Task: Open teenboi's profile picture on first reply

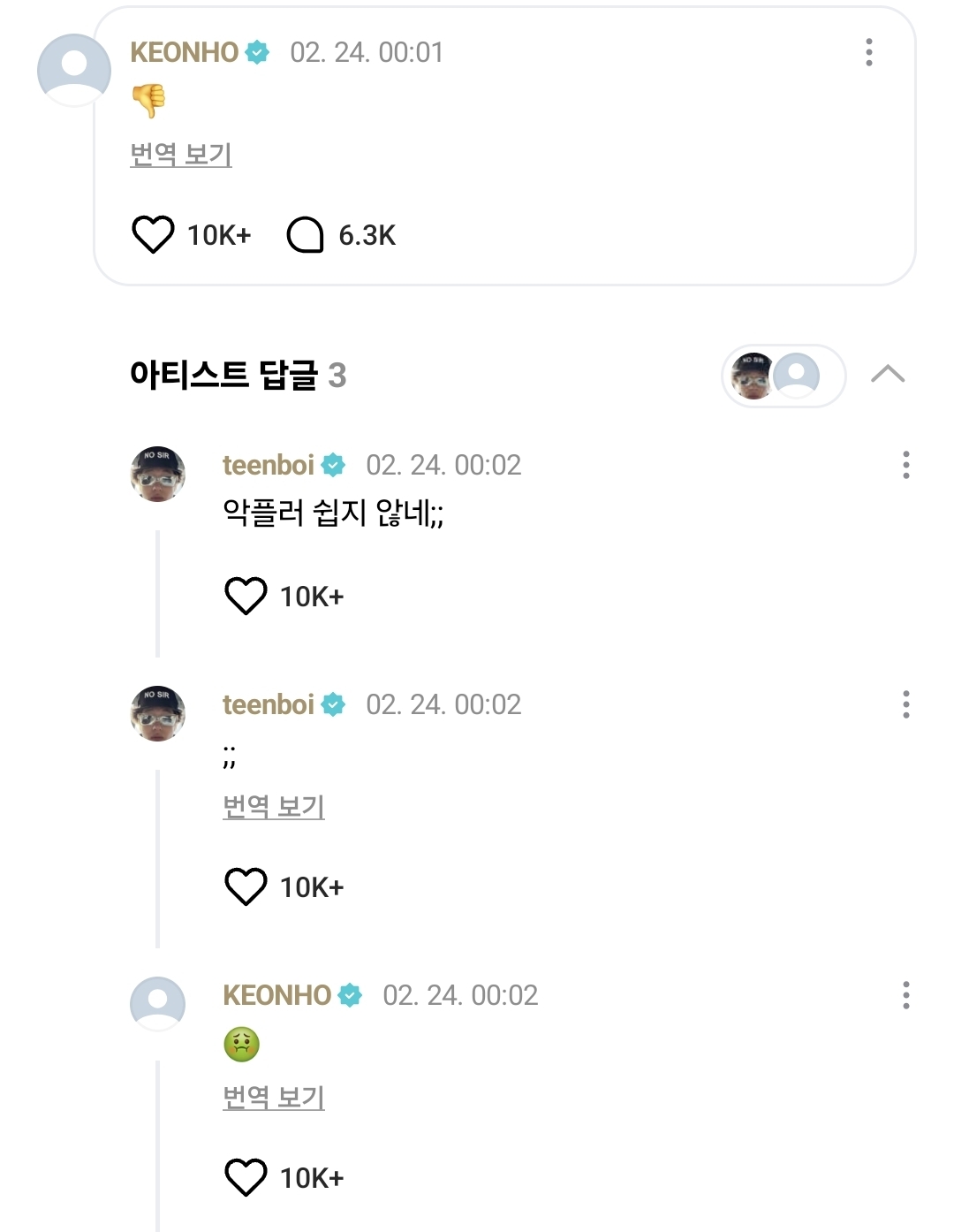Action: tap(158, 474)
